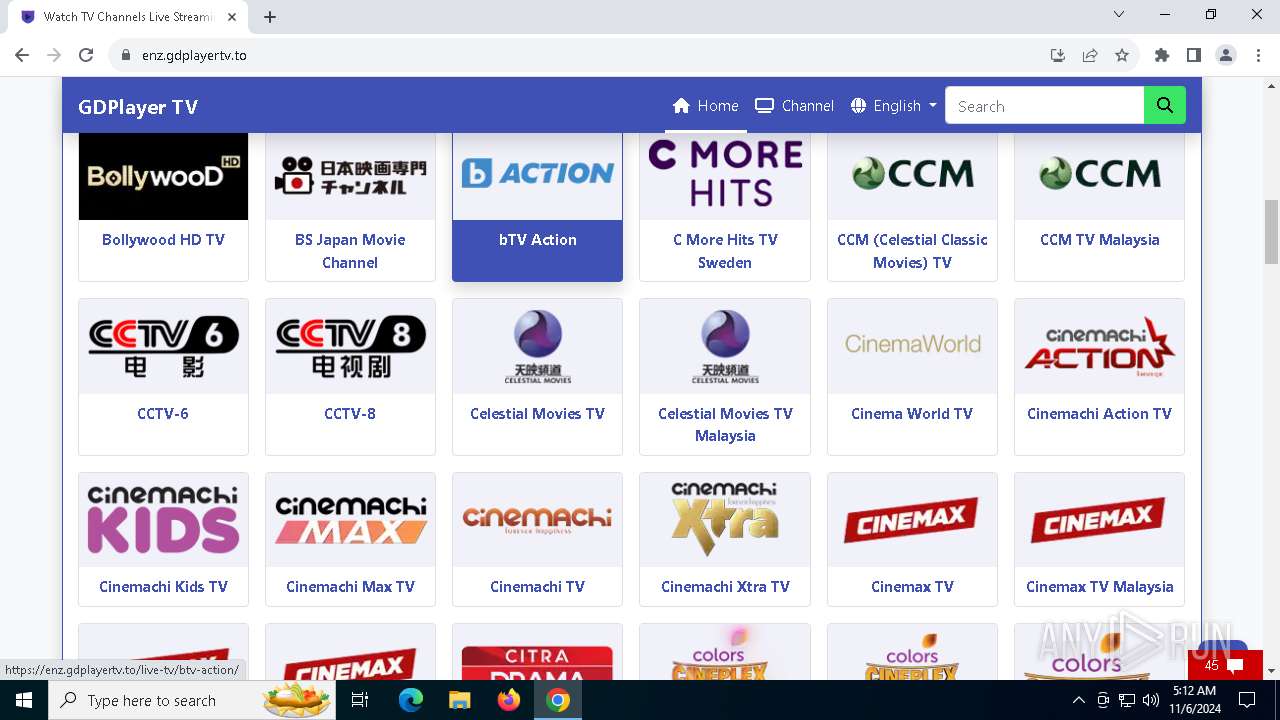Viewport: 1280px width, 720px height.
Task: Open the Channel menu item
Action: (x=795, y=106)
